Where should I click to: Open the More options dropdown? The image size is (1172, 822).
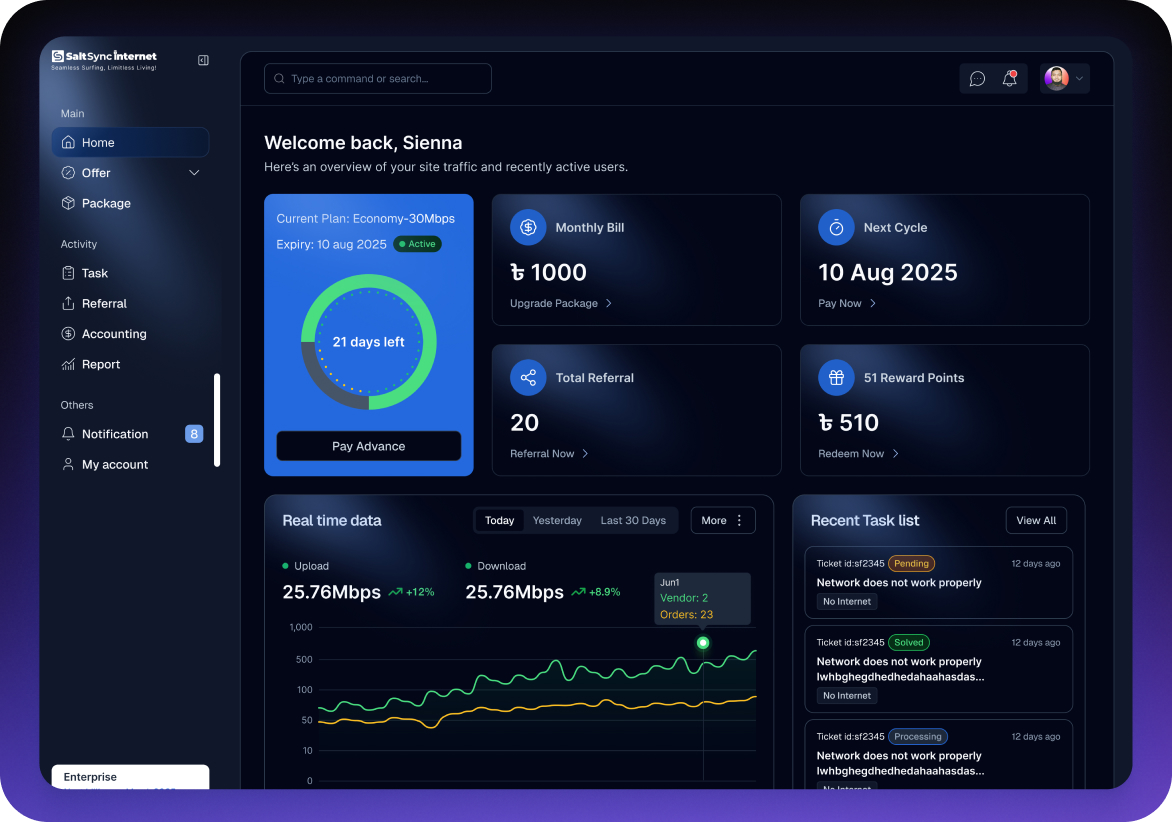pyautogui.click(x=723, y=520)
